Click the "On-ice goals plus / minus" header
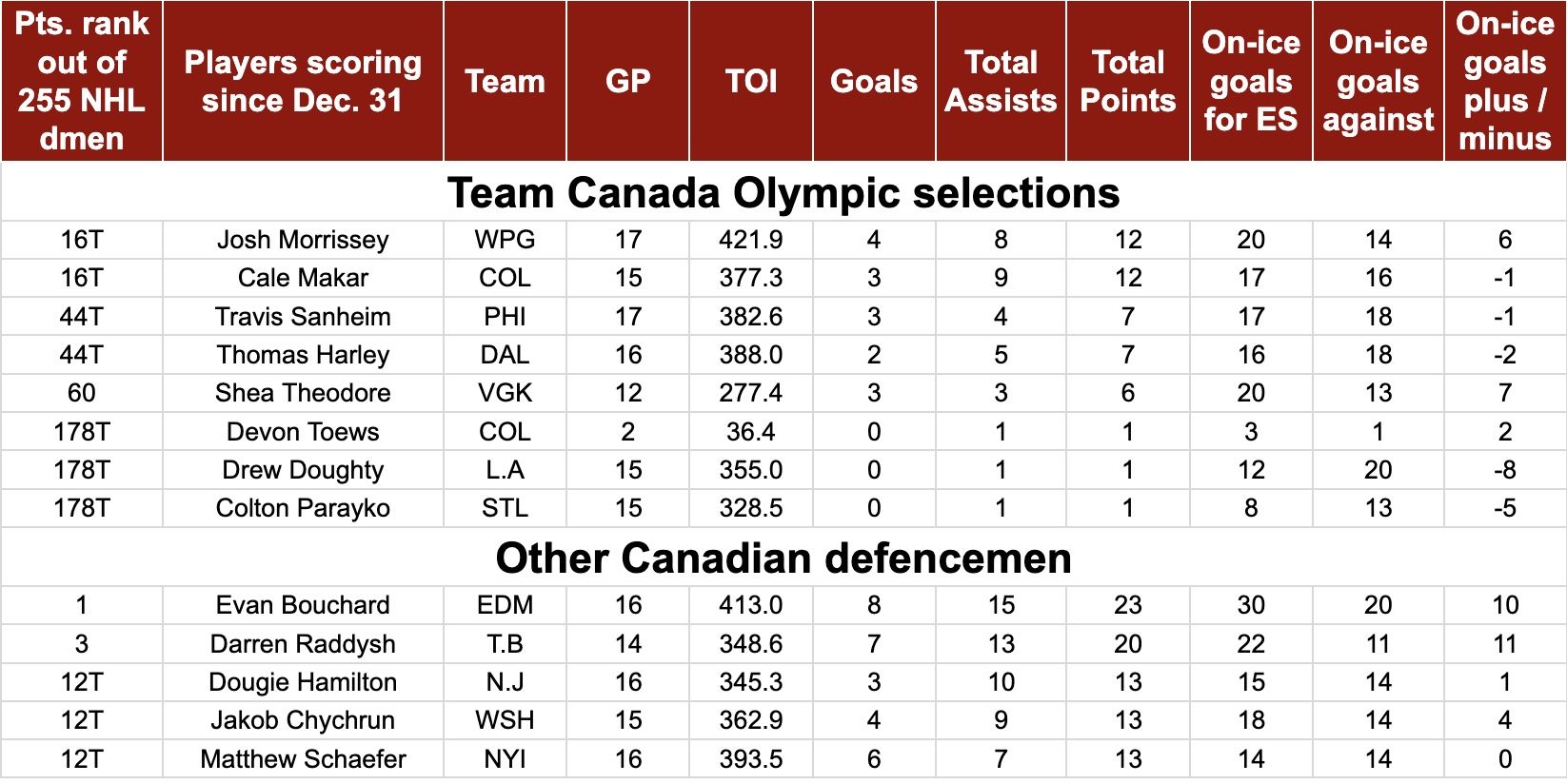The width and height of the screenshot is (1567, 784). pyautogui.click(x=1504, y=81)
